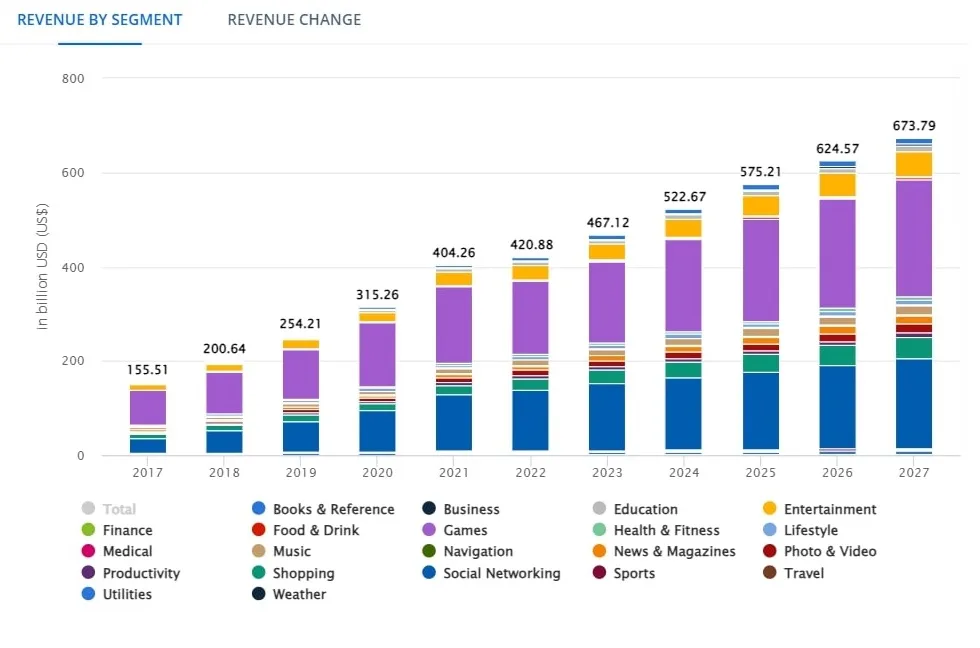Image resolution: width=980 pixels, height=648 pixels.
Task: Toggle the Finance legend item
Action: pos(117,530)
